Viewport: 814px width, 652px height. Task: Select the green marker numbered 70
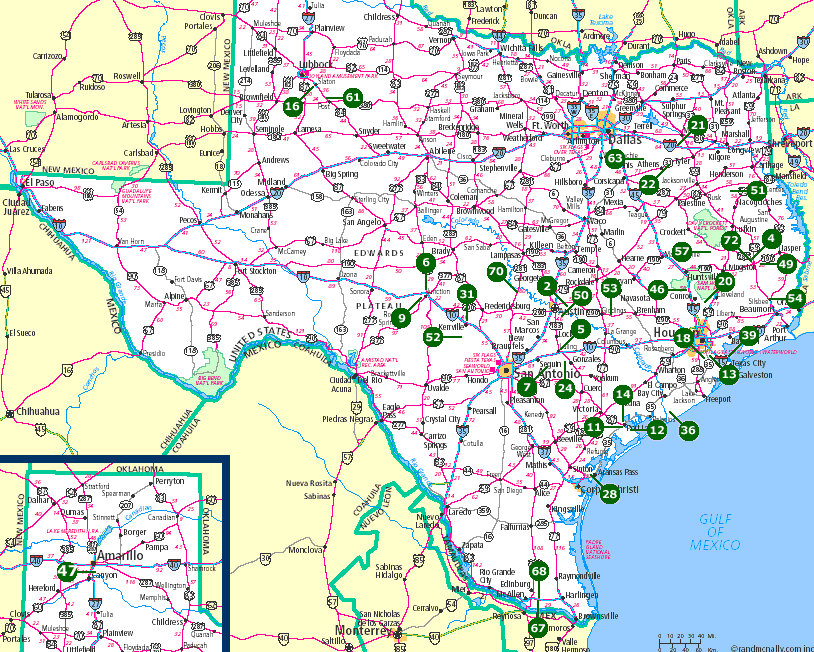[x=496, y=271]
